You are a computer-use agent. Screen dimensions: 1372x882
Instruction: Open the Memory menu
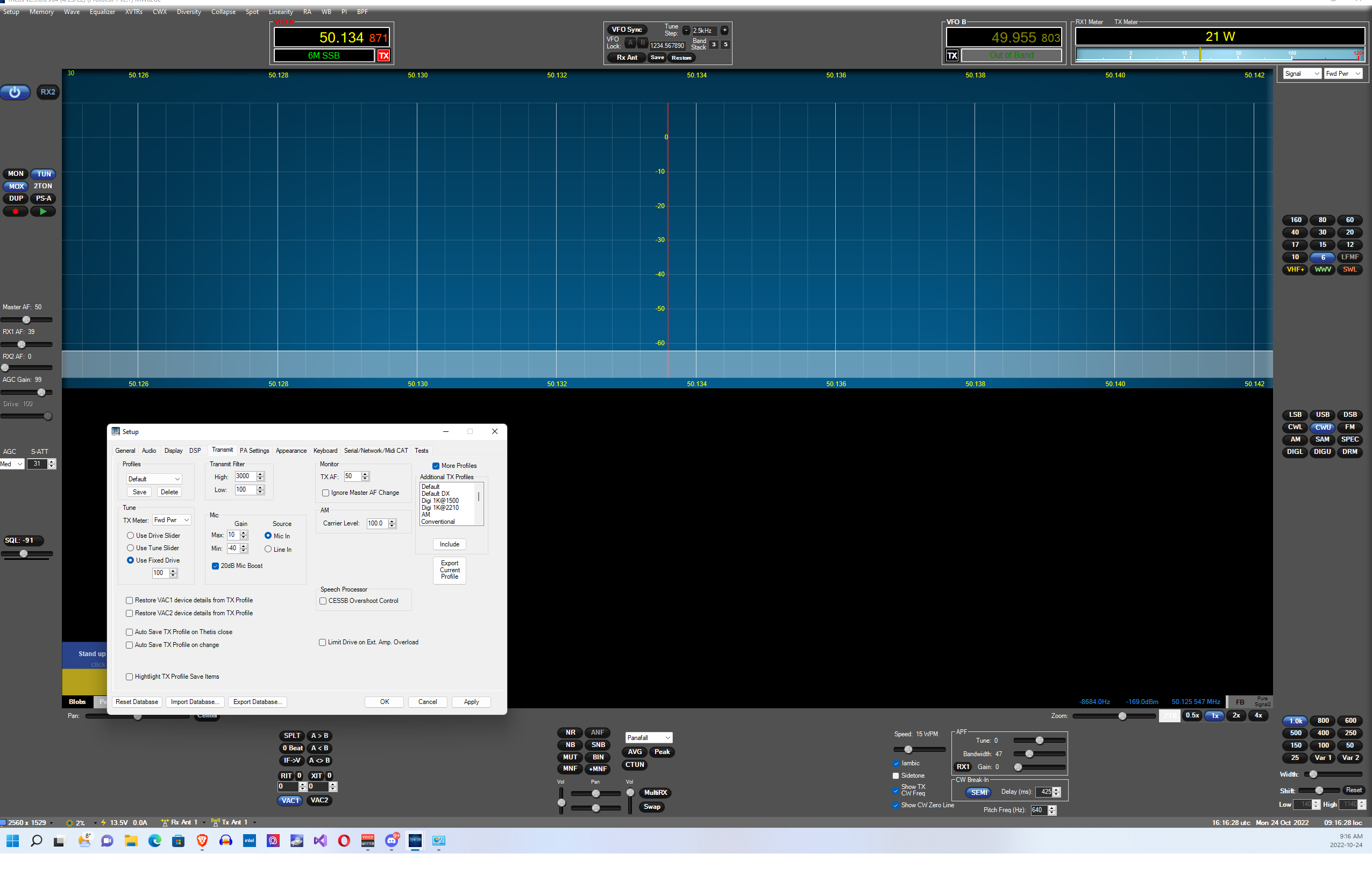pos(41,11)
